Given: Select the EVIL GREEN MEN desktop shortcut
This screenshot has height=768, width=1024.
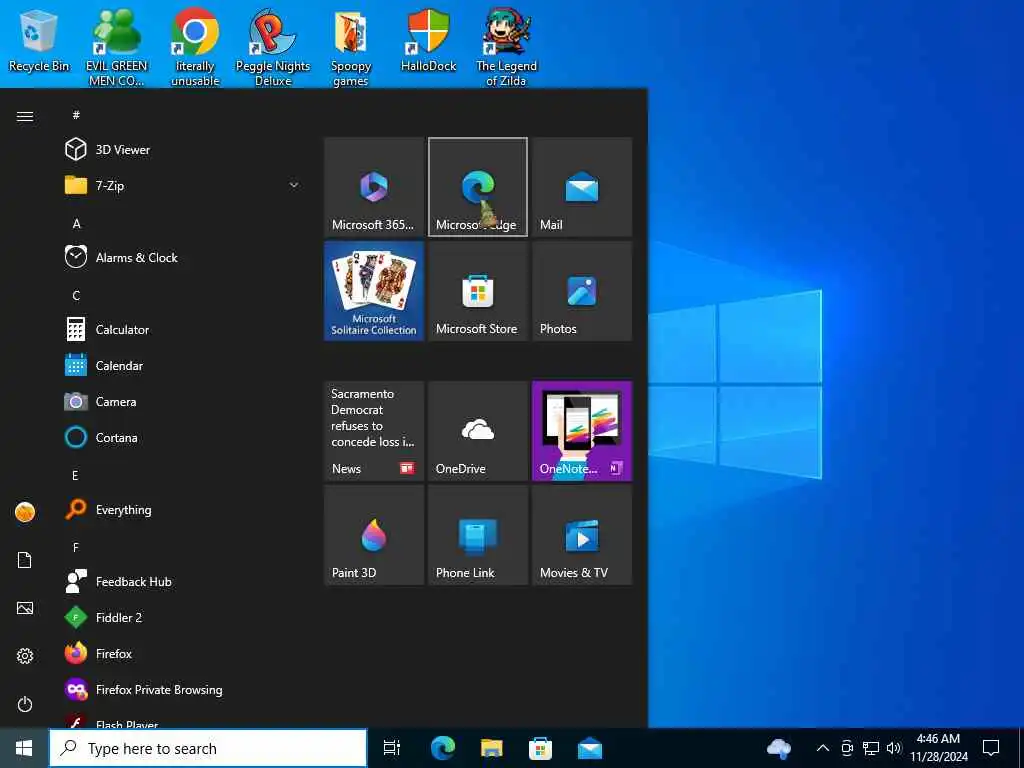Looking at the screenshot, I should click(116, 47).
